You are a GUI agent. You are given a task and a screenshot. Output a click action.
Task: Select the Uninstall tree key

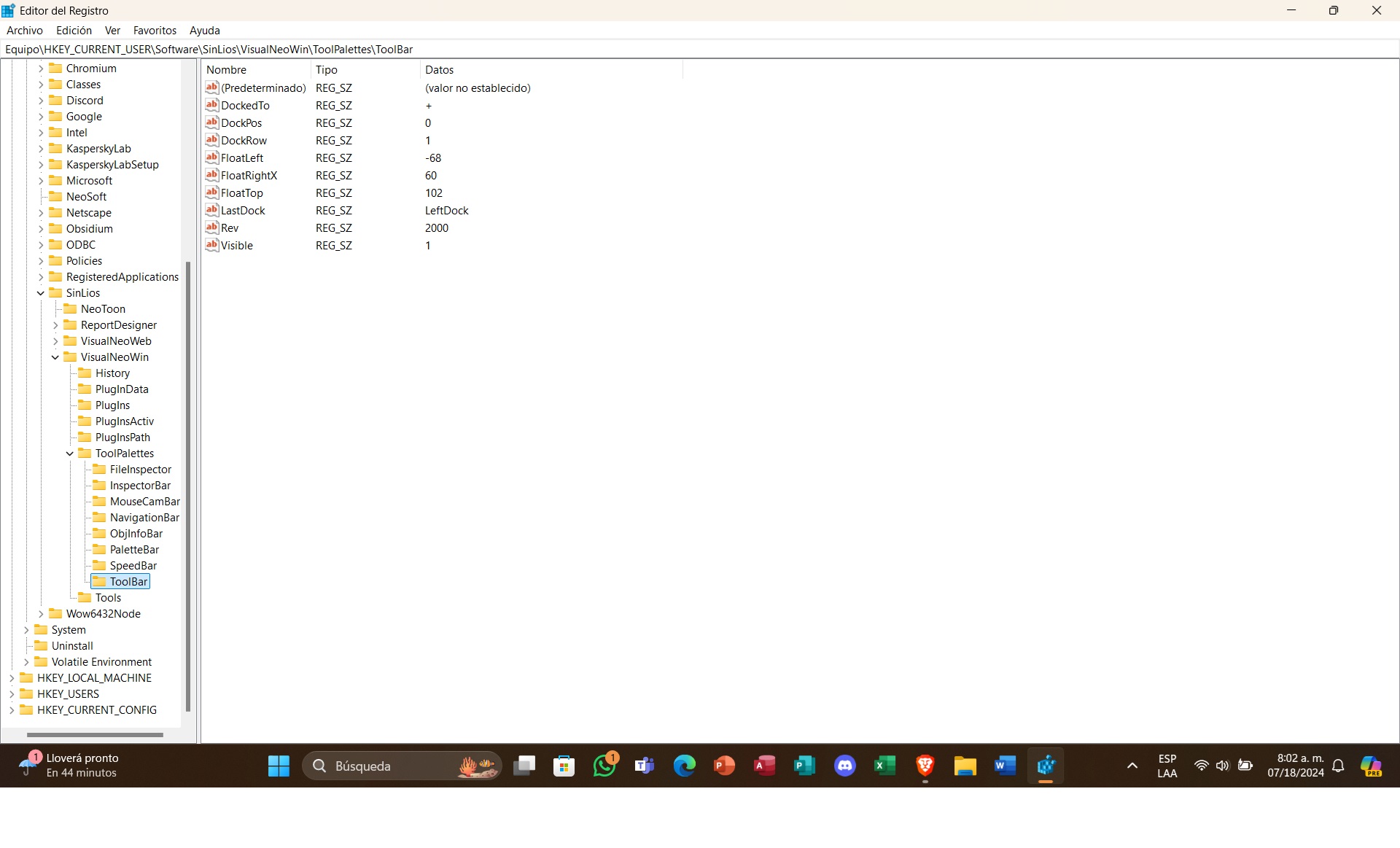point(72,646)
